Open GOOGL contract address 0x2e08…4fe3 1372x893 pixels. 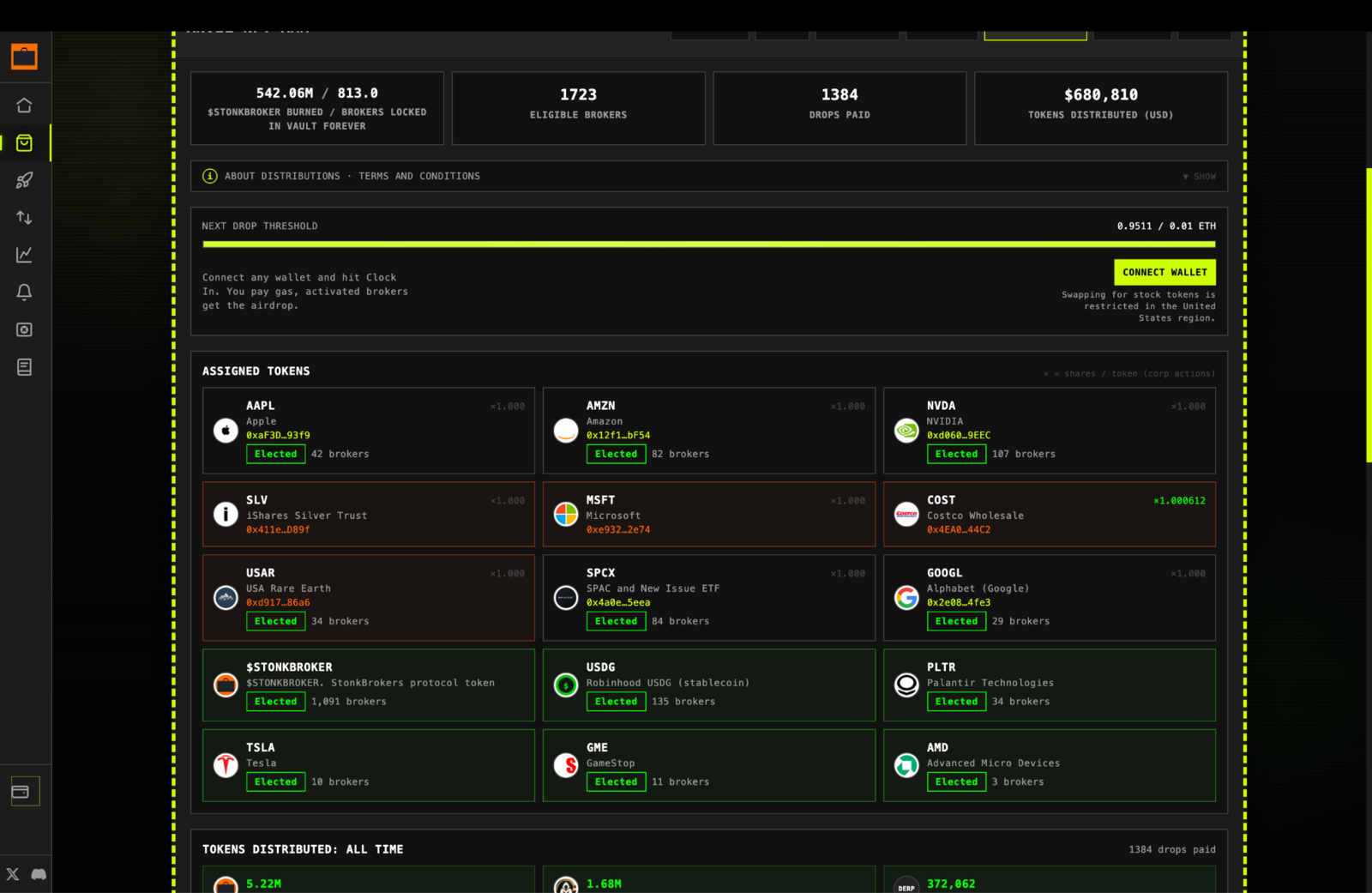click(959, 603)
